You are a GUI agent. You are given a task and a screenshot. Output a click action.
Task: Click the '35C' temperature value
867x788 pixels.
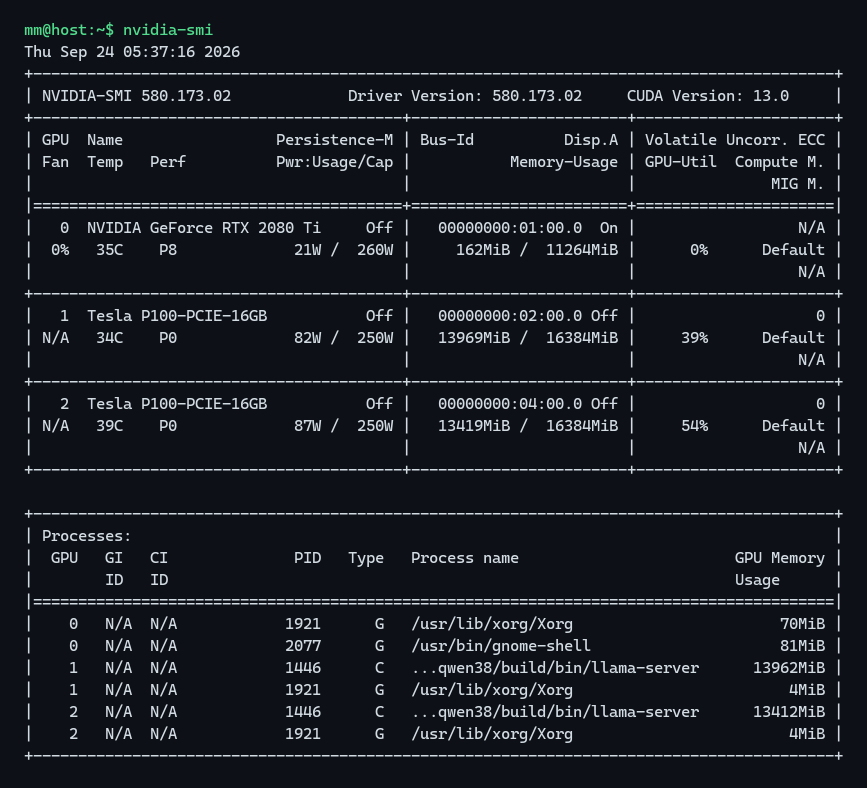pos(109,250)
